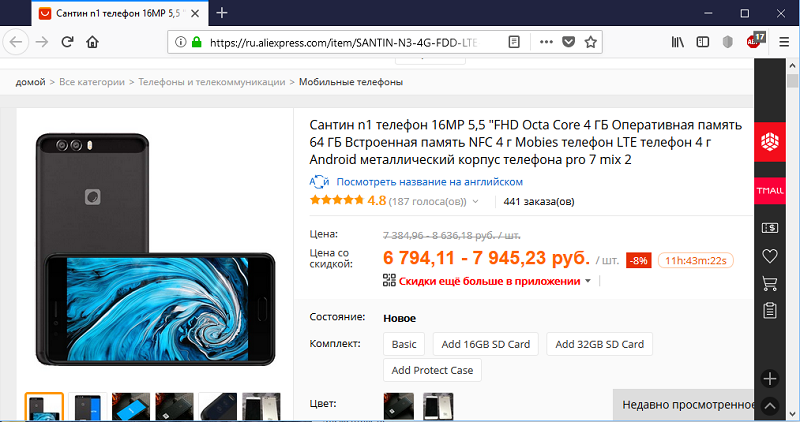
Task: Toggle reader view in address bar
Action: coord(514,42)
